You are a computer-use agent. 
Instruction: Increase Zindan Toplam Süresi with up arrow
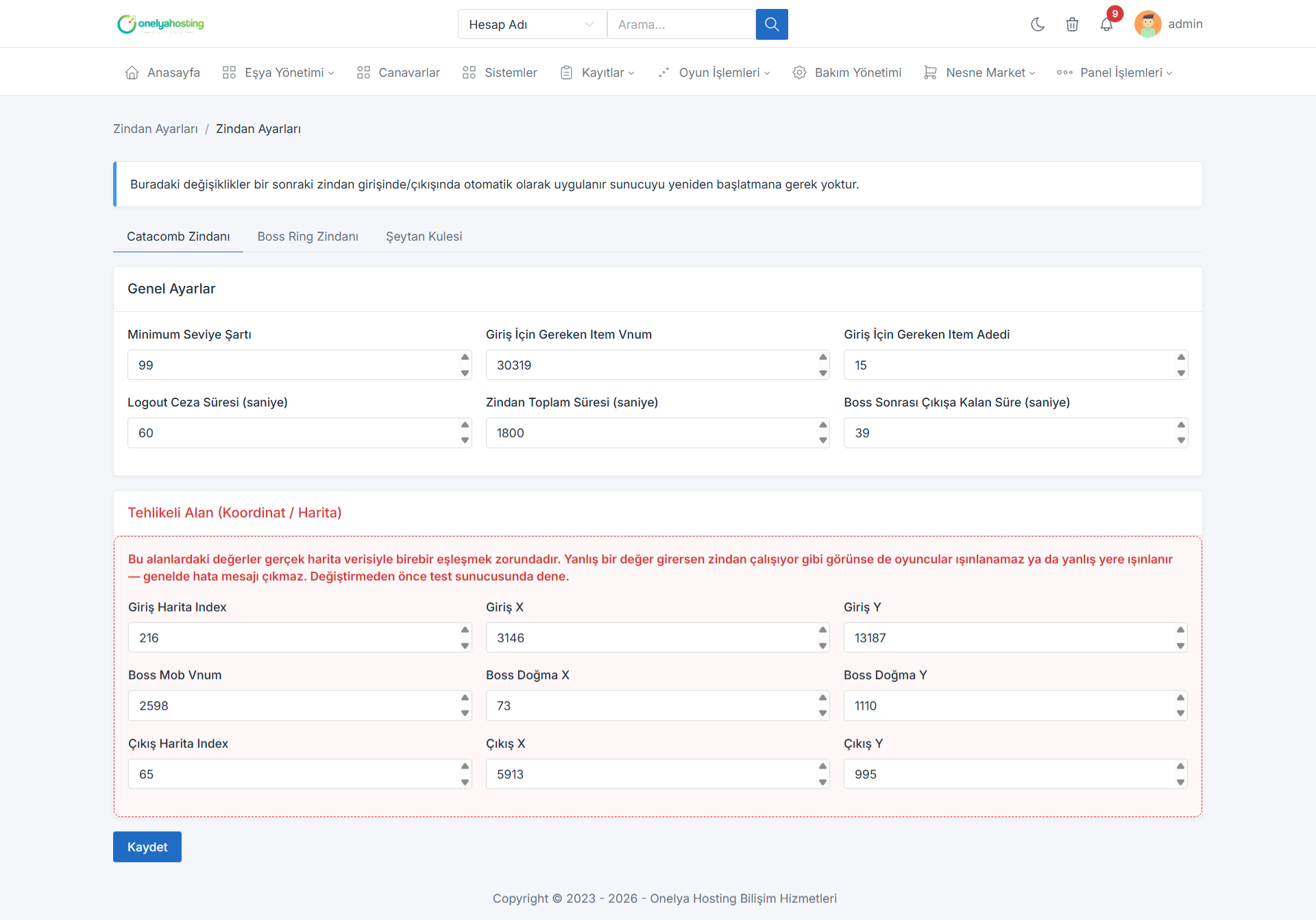(x=823, y=425)
